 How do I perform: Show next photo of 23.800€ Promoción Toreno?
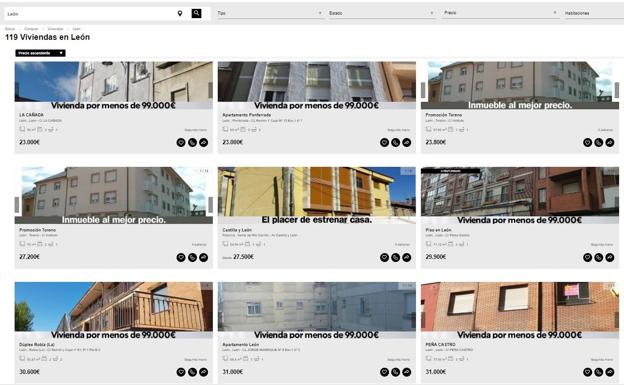pyautogui.click(x=617, y=90)
